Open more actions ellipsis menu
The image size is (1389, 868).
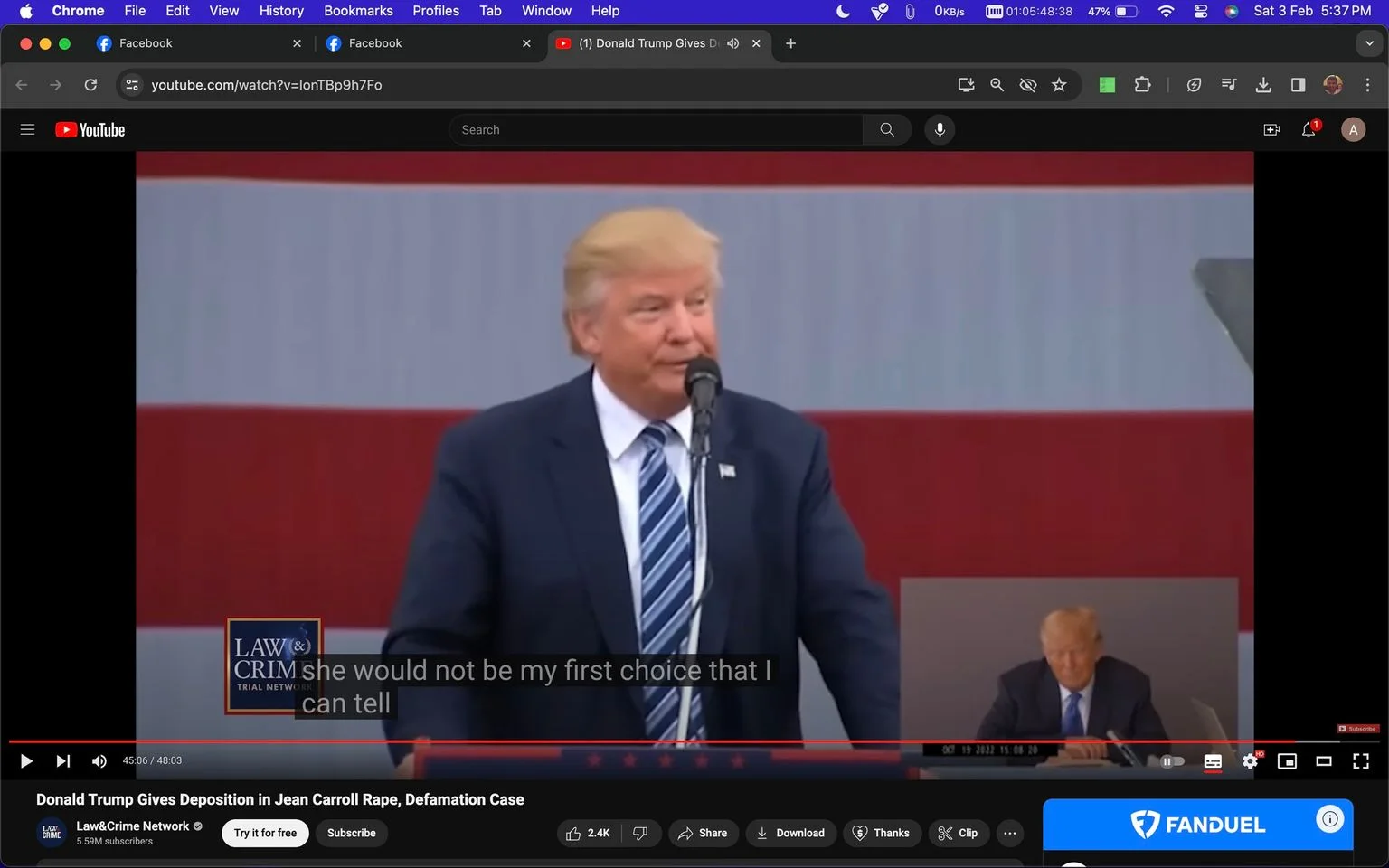tap(1010, 833)
